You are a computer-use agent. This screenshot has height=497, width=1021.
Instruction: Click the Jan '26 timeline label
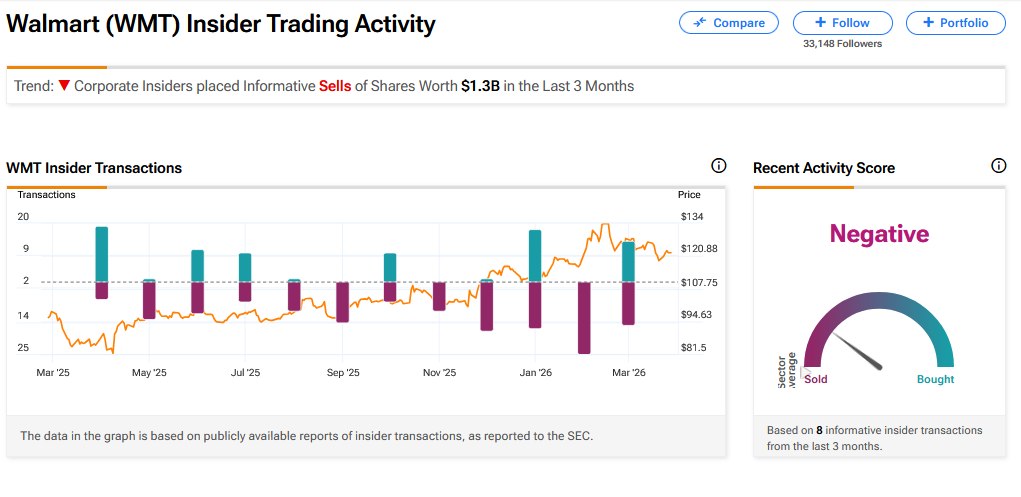coord(536,372)
